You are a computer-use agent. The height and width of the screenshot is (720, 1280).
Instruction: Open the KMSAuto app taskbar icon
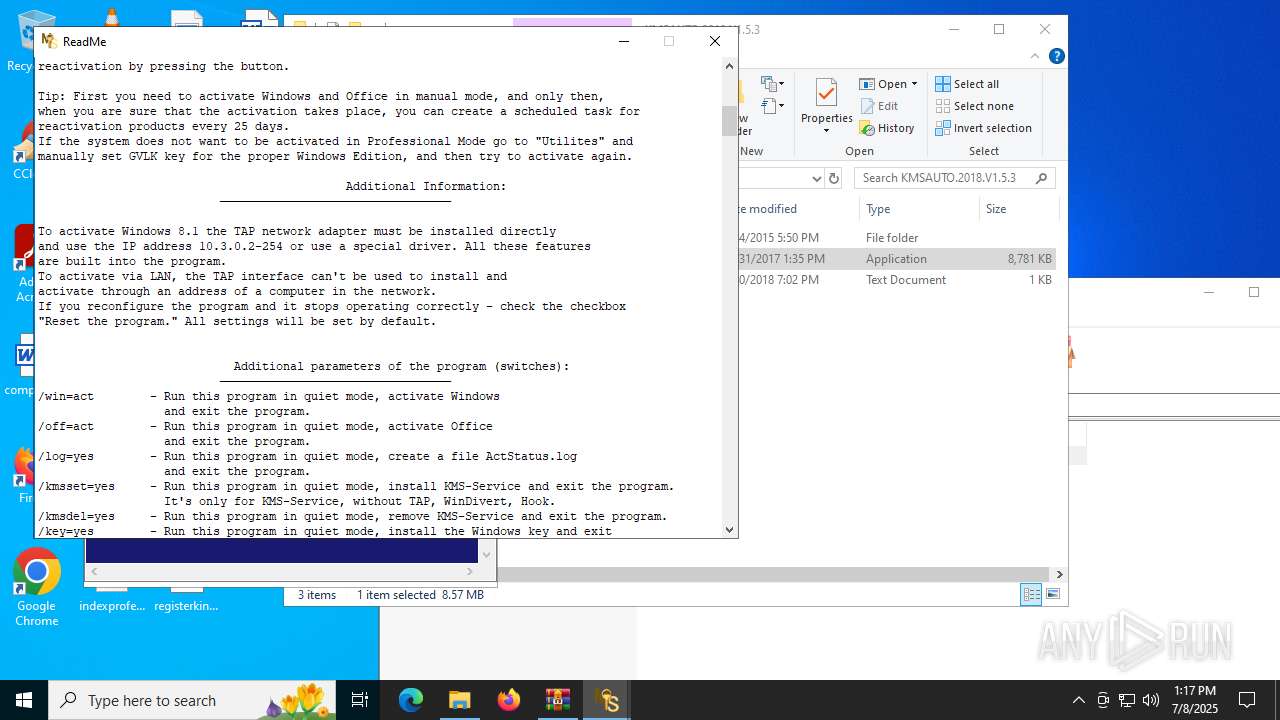606,700
